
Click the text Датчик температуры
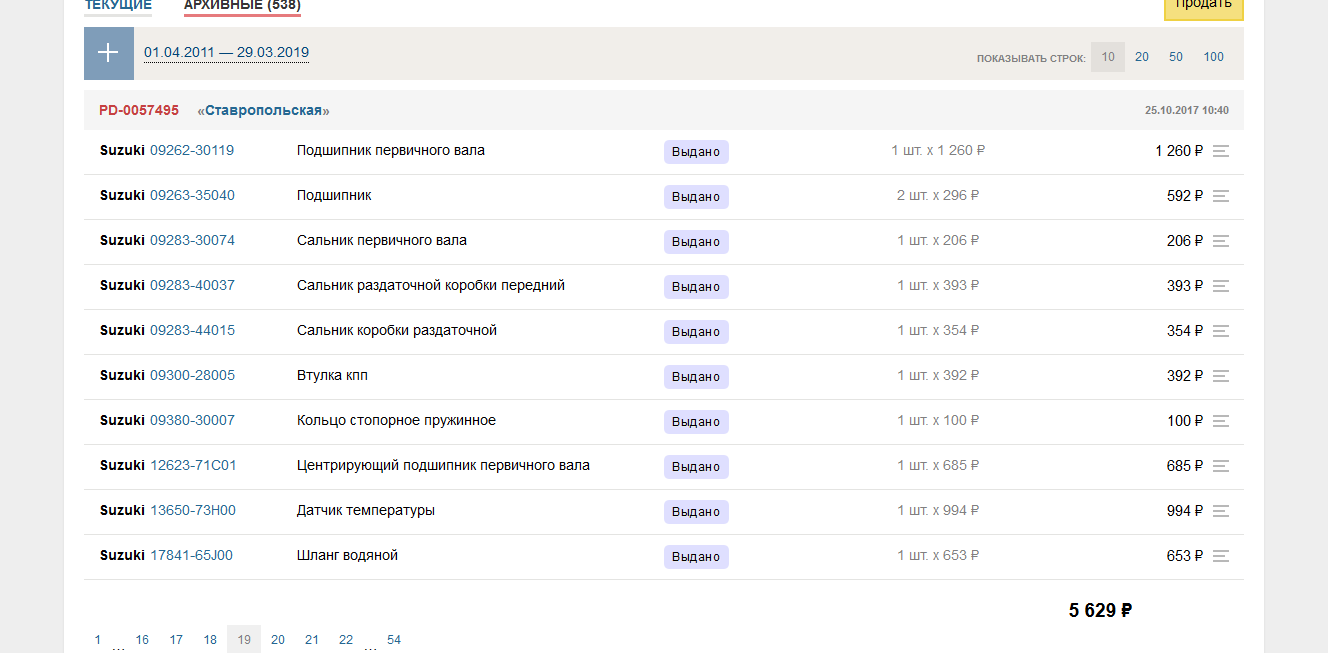366,511
